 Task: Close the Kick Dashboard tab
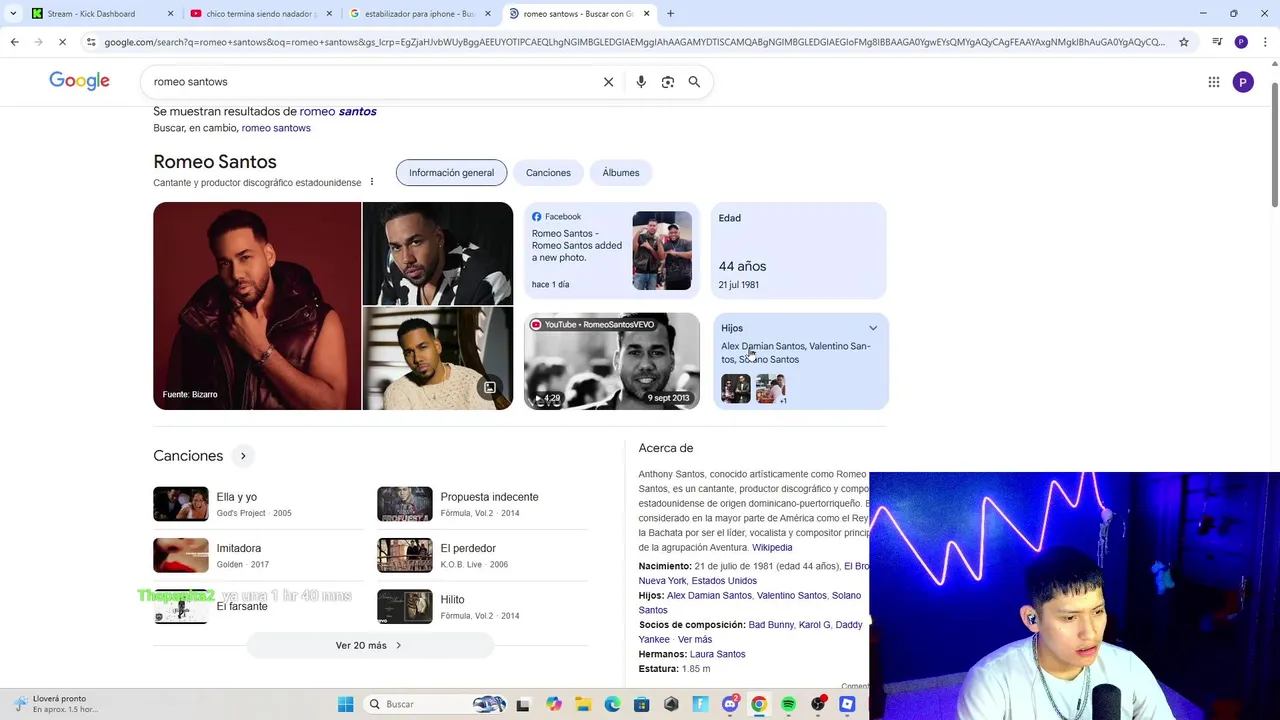(x=170, y=14)
